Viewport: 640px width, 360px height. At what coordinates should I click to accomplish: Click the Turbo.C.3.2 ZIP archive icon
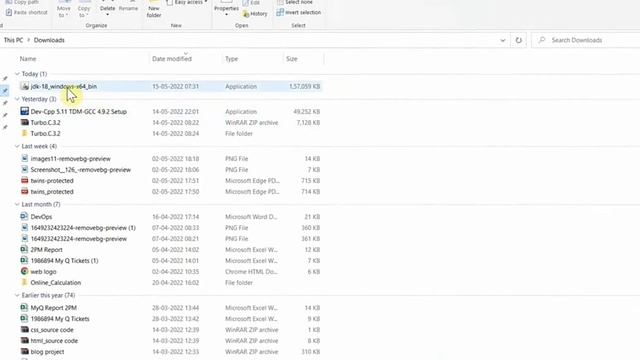pyautogui.click(x=24, y=122)
